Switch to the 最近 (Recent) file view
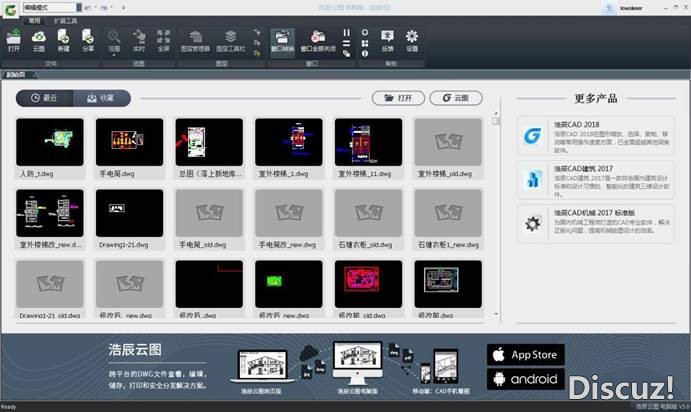This screenshot has height=412, width=691. [44, 98]
